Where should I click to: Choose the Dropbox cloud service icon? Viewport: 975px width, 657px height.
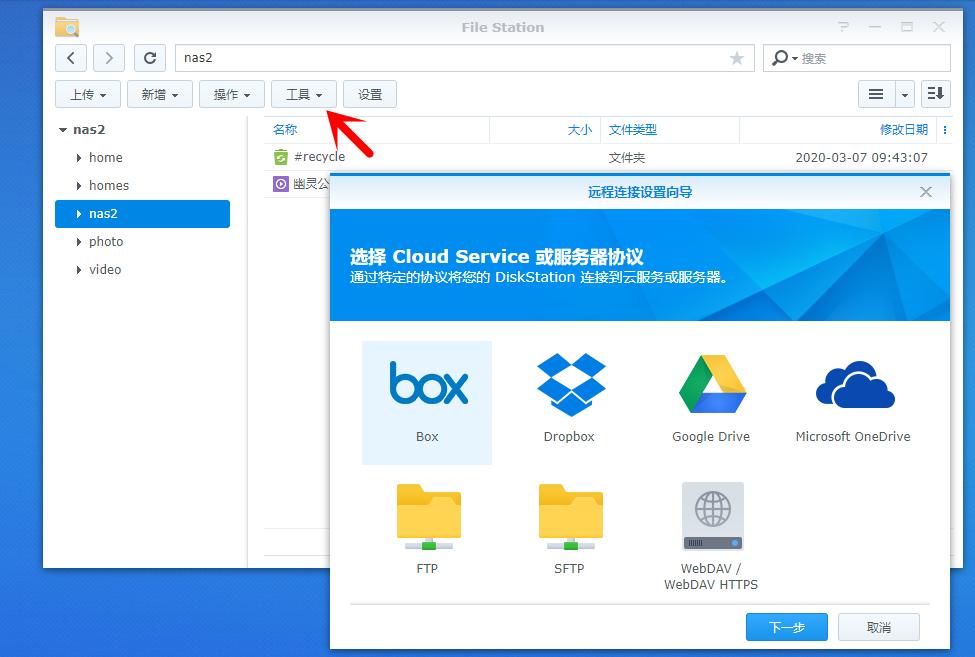(x=571, y=385)
